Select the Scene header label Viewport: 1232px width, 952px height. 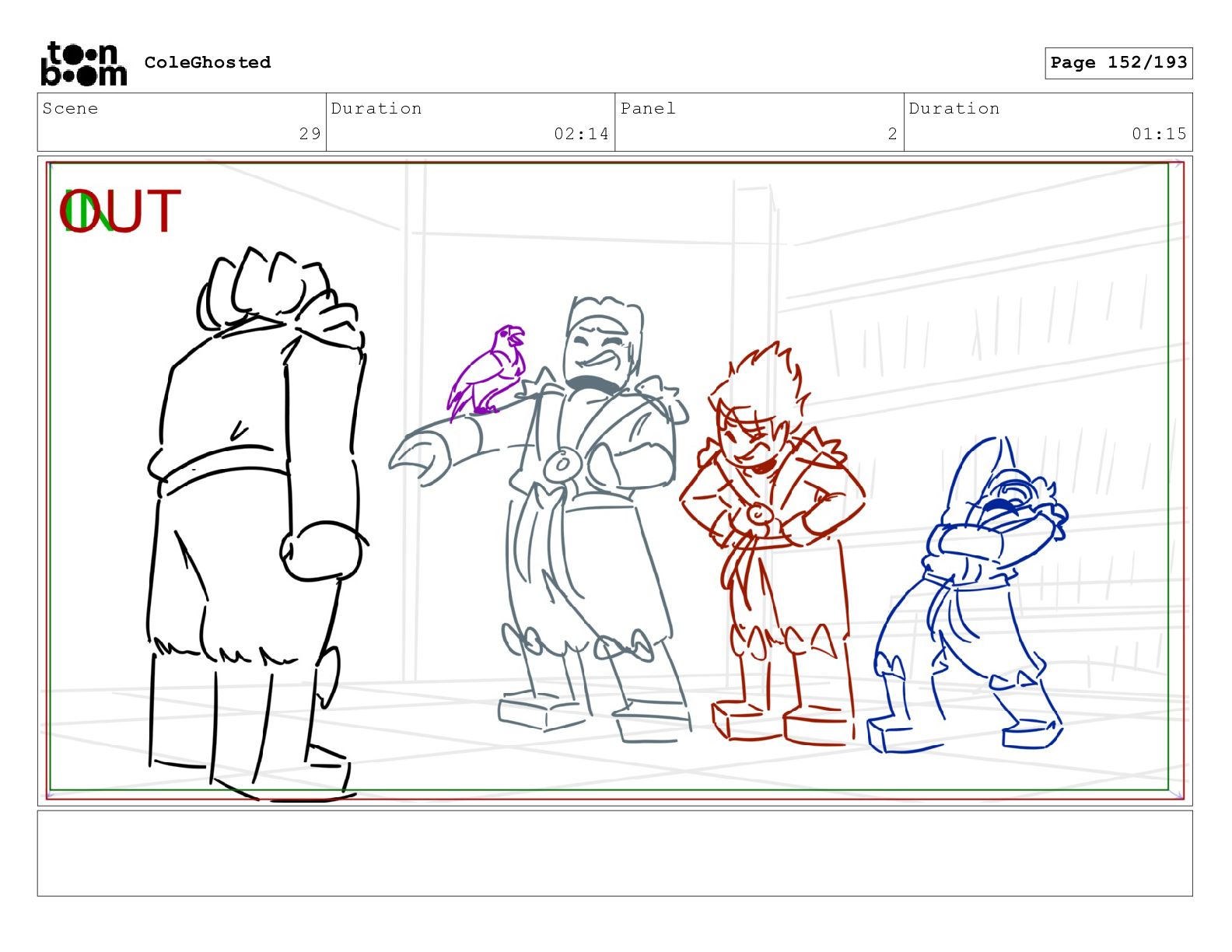[71, 109]
